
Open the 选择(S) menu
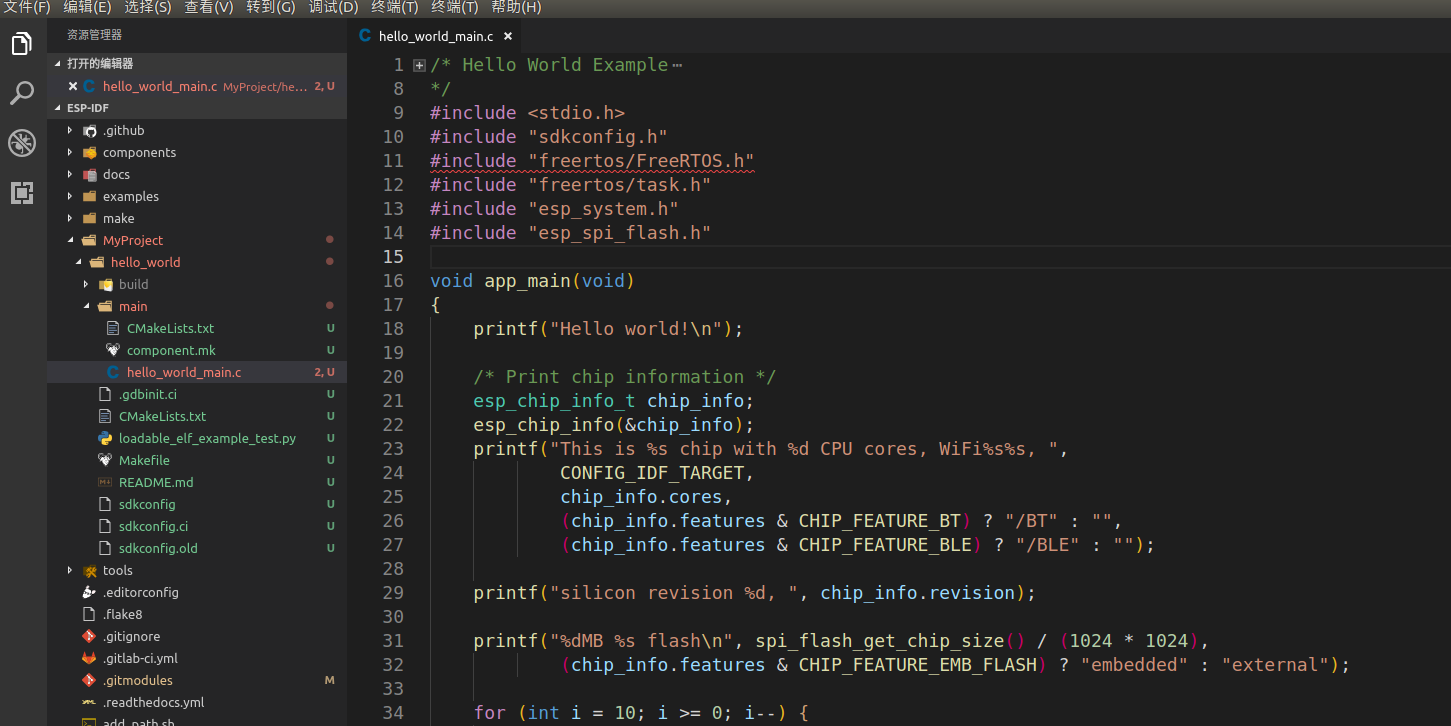(148, 8)
